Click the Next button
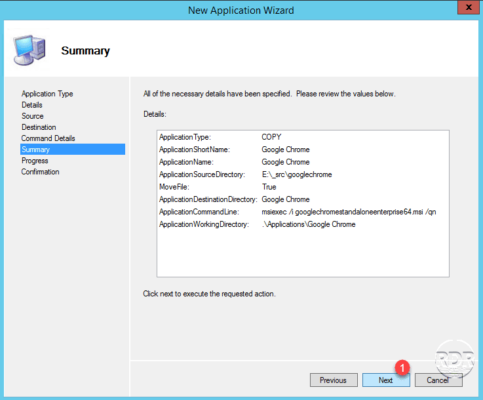The image size is (483, 400). pyautogui.click(x=386, y=380)
